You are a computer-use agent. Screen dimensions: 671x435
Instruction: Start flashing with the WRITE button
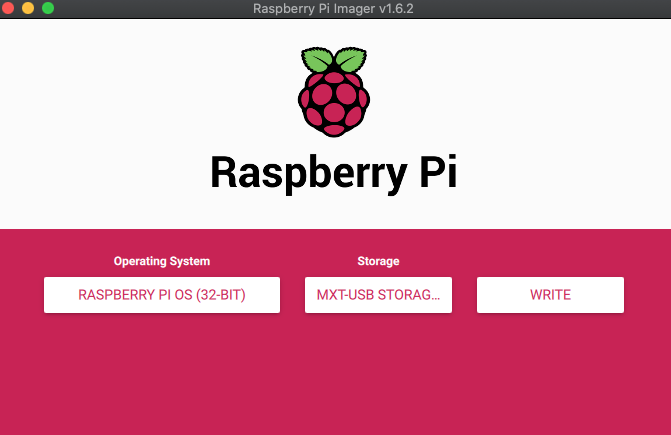point(550,295)
